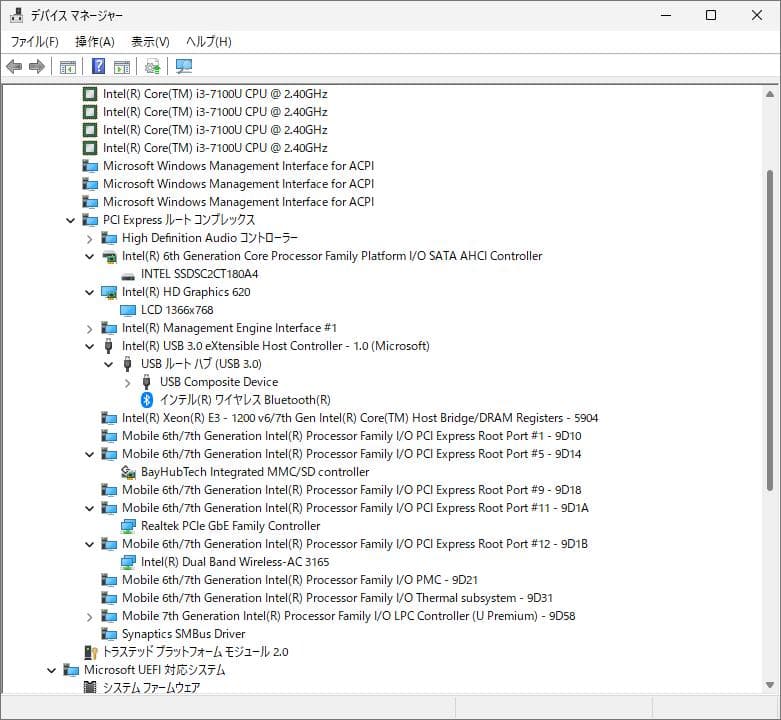Viewport: 781px width, 720px height.
Task: Open the ファイル(F) menu
Action: click(x=35, y=42)
